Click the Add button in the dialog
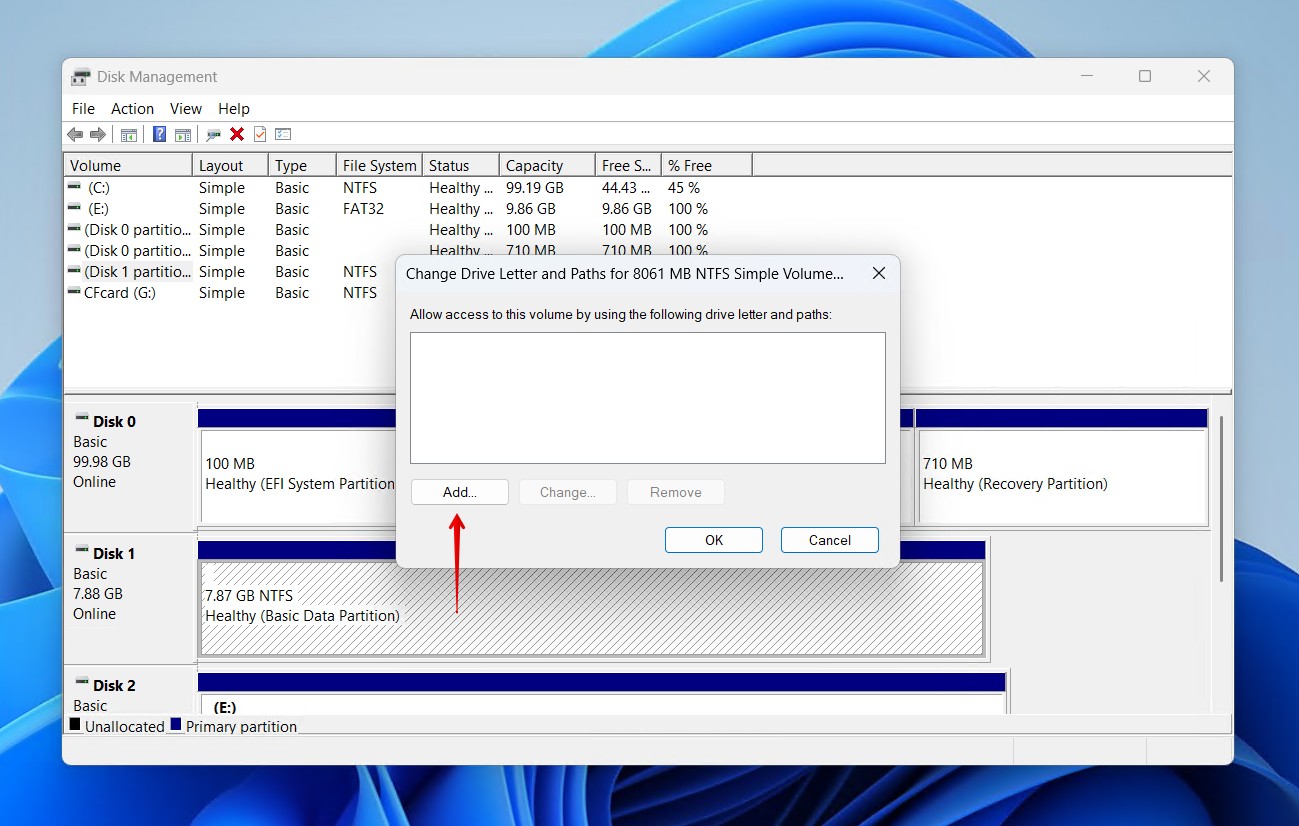The width and height of the screenshot is (1299, 826). tap(459, 492)
